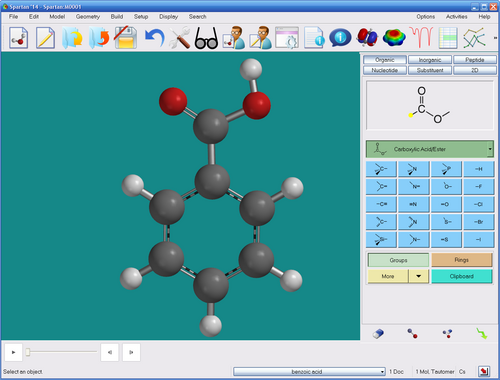Select the bent O- oxygen fragment
The image size is (500, 380).
[x=446, y=187]
